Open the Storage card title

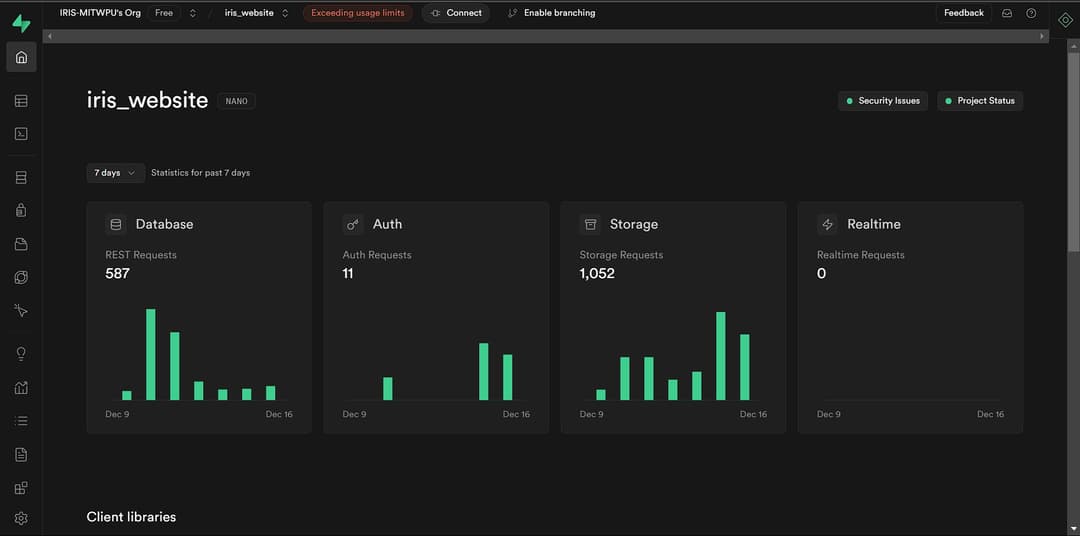(x=634, y=224)
